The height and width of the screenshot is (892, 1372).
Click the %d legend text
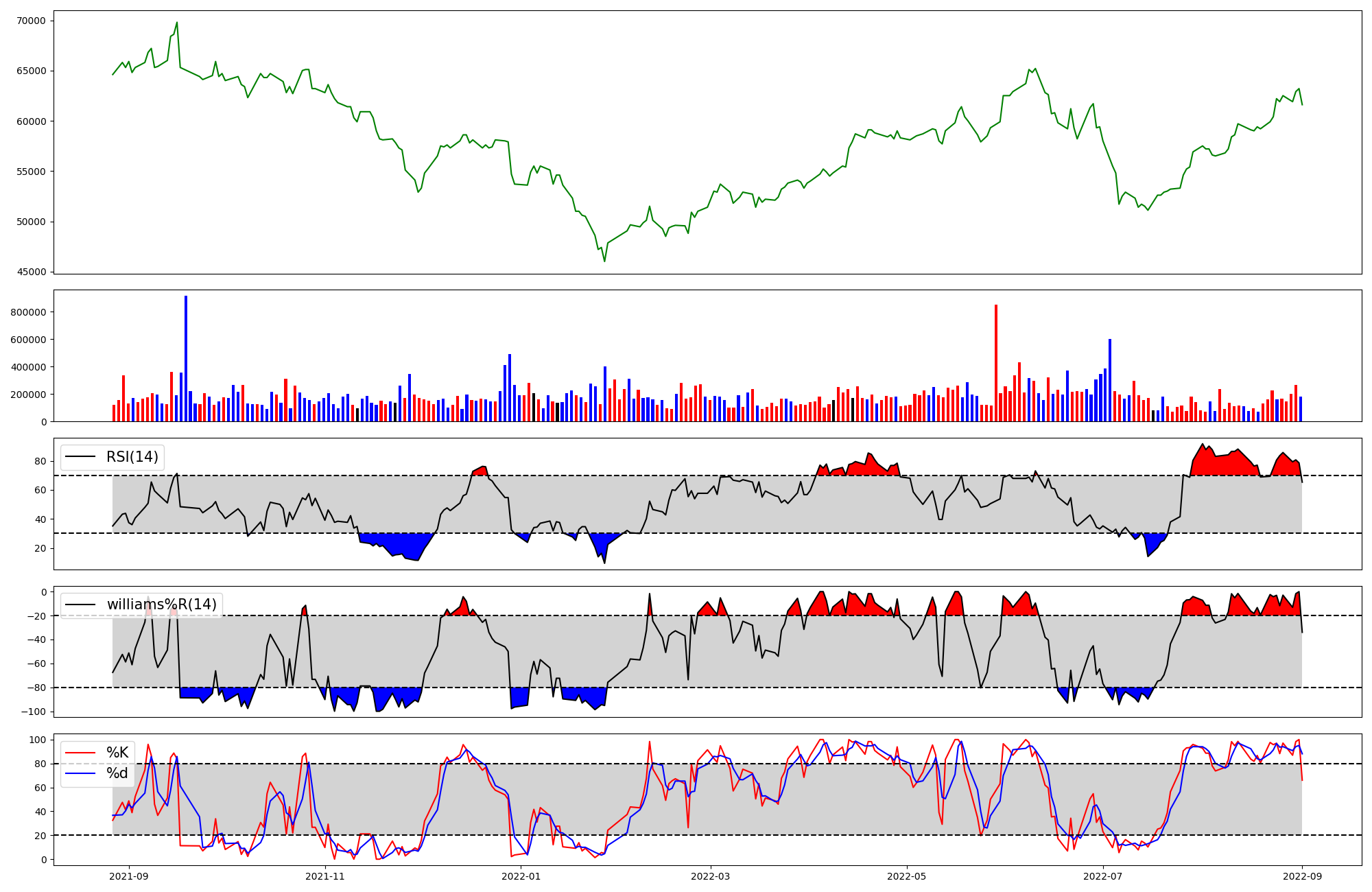(117, 773)
